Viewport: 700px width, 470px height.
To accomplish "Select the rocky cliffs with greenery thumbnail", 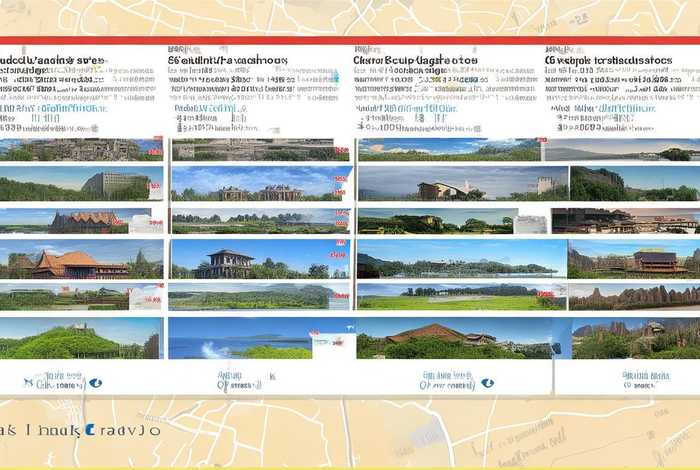I will [636, 338].
